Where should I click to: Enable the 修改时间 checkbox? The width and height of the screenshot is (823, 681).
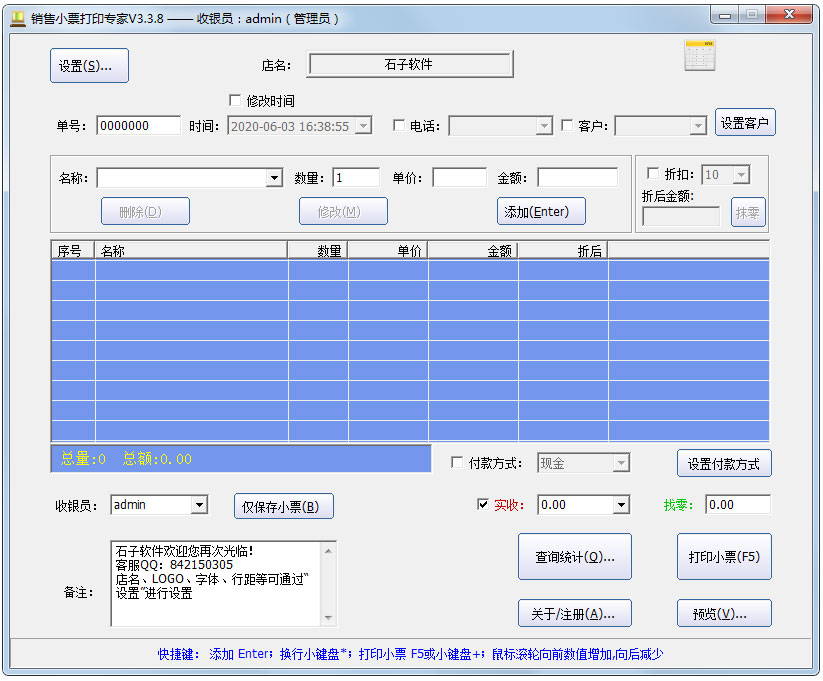235,101
